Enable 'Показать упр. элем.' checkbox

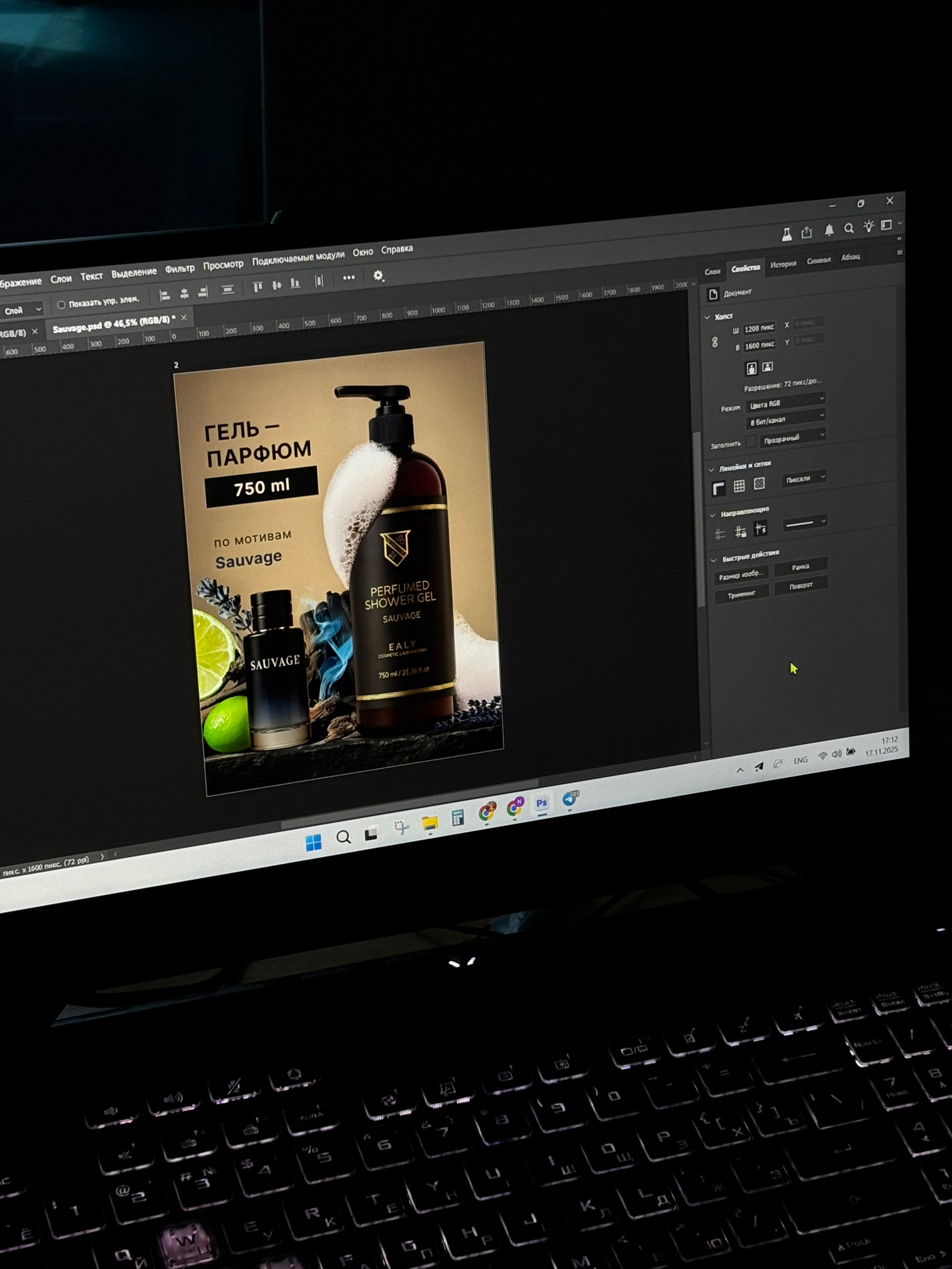61,305
